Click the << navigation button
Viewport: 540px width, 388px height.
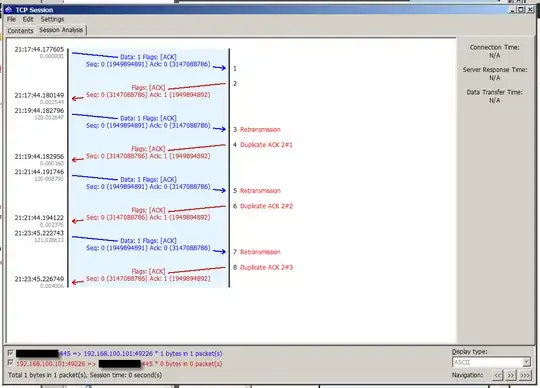(497, 375)
